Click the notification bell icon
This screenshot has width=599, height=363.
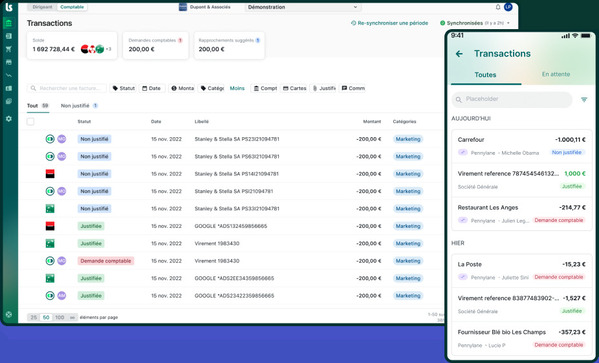pos(498,7)
